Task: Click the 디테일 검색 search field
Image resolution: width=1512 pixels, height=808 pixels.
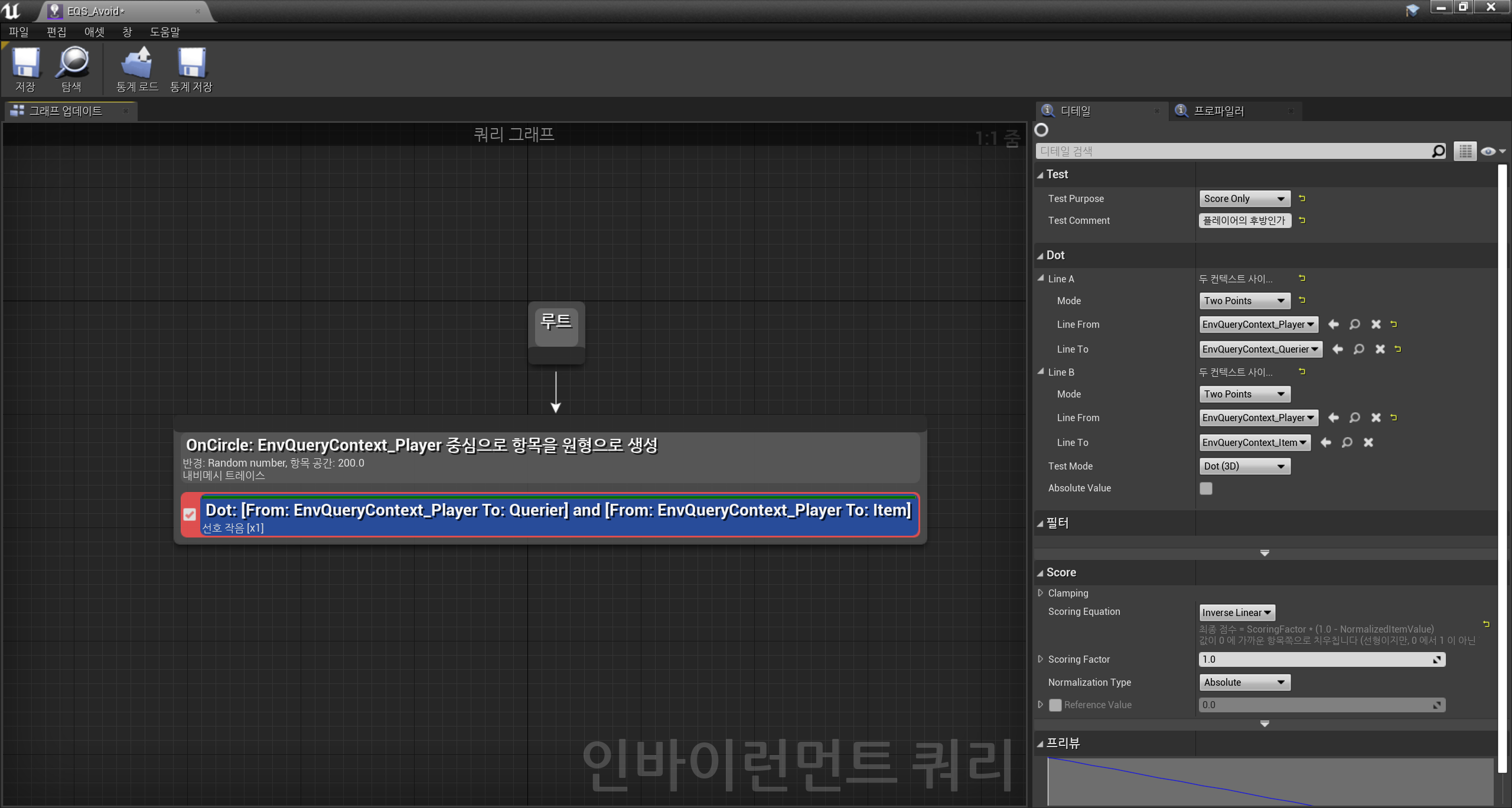Action: coord(1234,151)
